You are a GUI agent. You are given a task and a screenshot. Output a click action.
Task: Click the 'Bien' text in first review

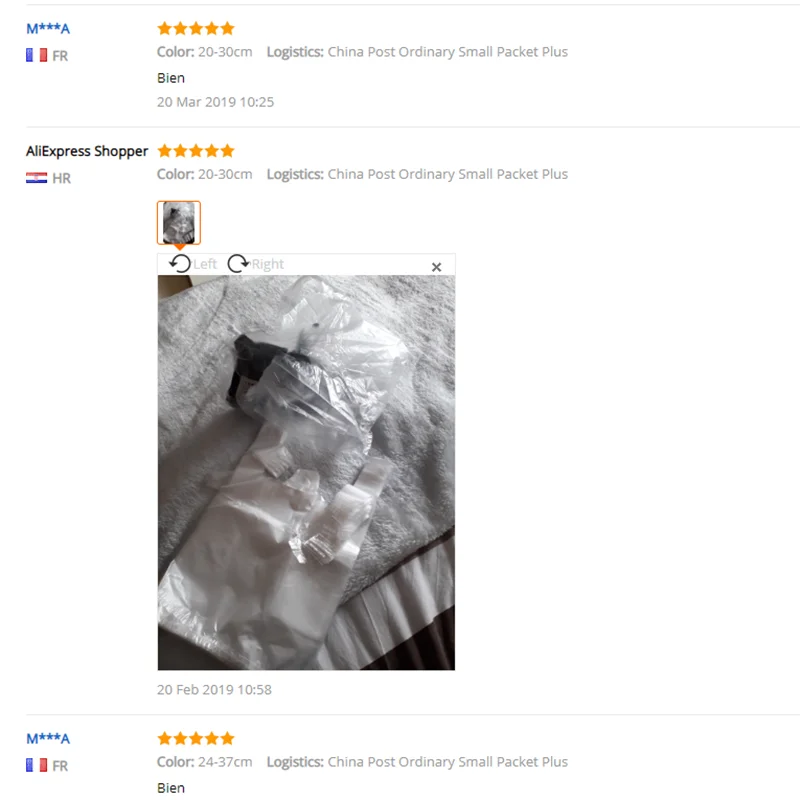(x=171, y=78)
